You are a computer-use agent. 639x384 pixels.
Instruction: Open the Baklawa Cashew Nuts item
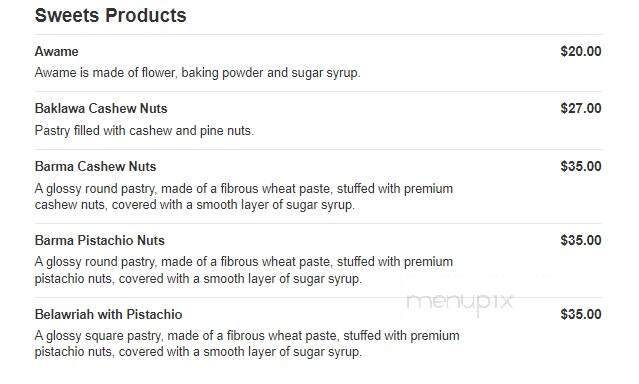pos(101,108)
